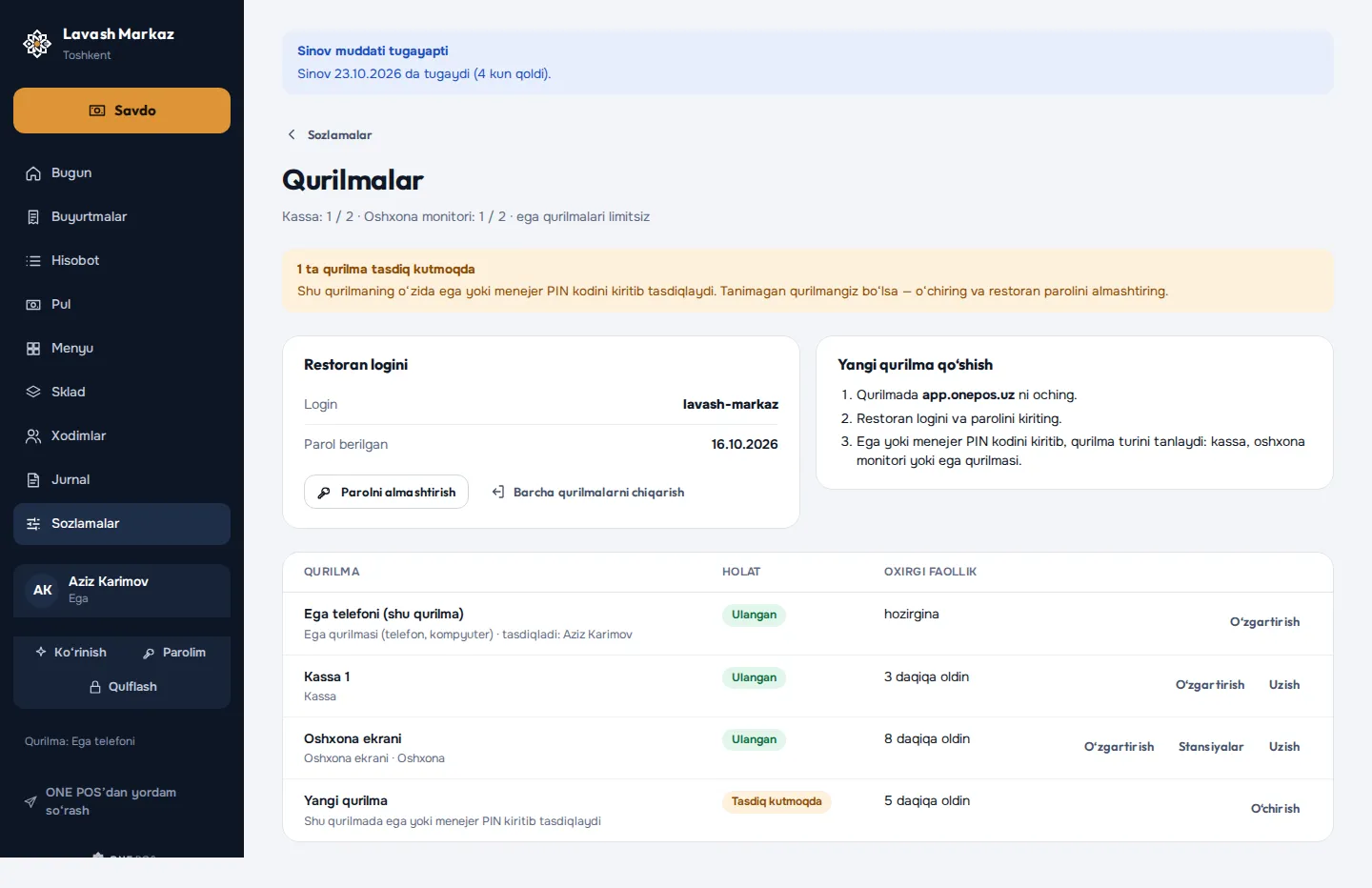Screen dimensions: 1372x888
Task: Click the sliders icon beside Sozlamalar
Action: 33,524
